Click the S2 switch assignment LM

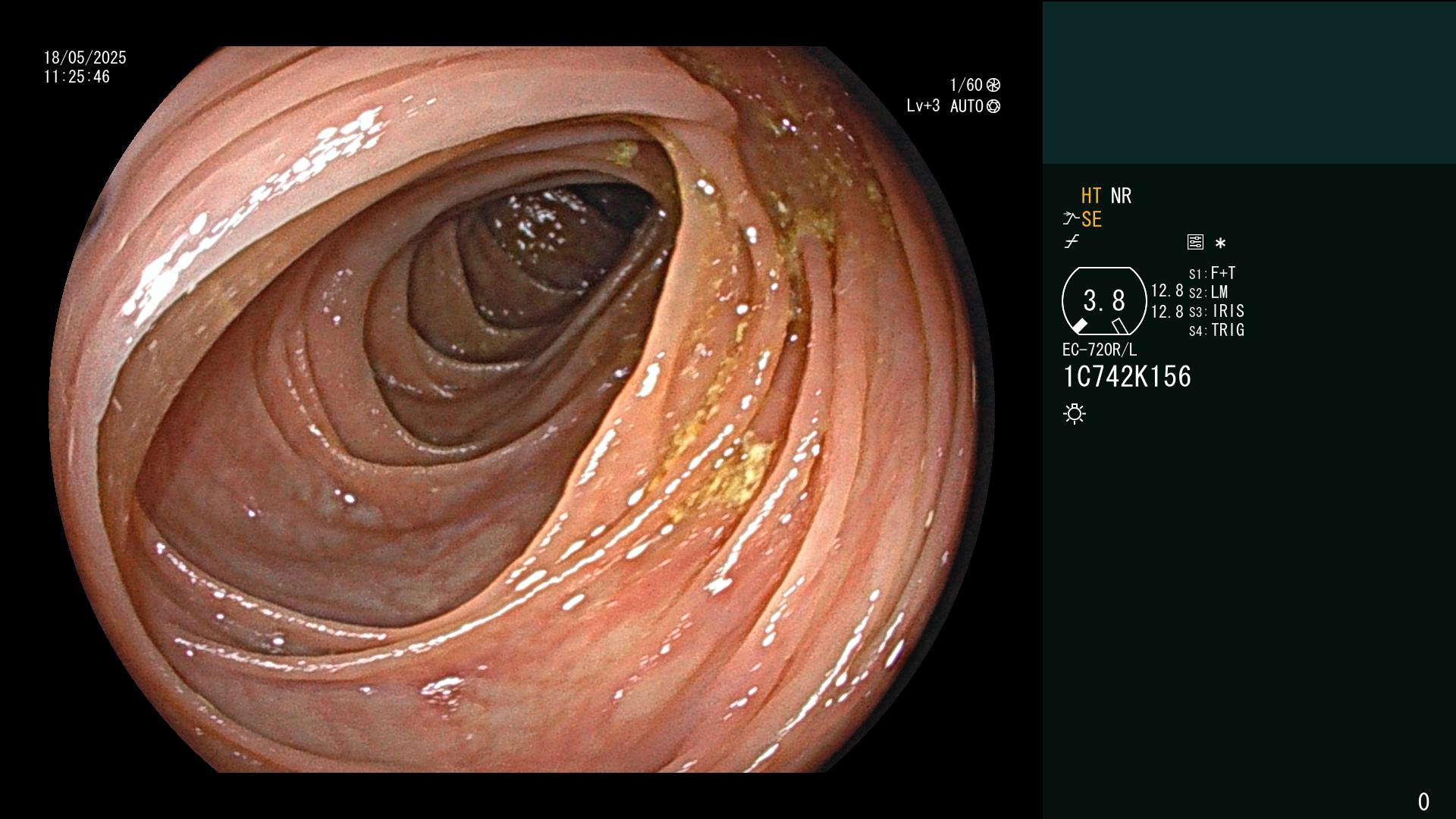[x=1208, y=292]
